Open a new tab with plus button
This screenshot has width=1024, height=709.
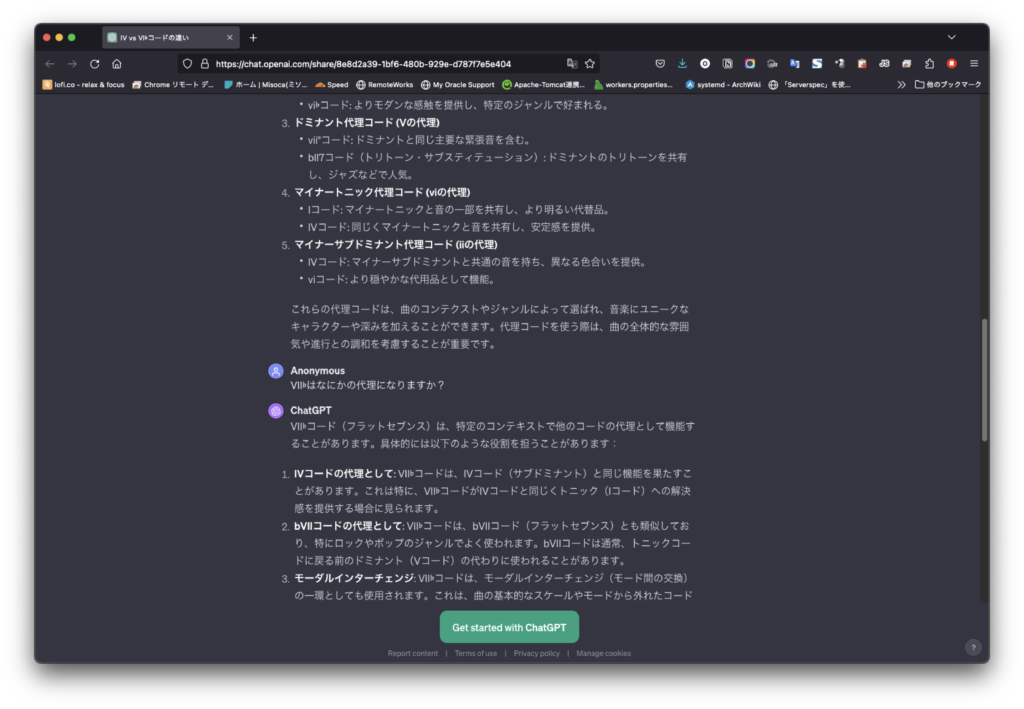pos(253,37)
